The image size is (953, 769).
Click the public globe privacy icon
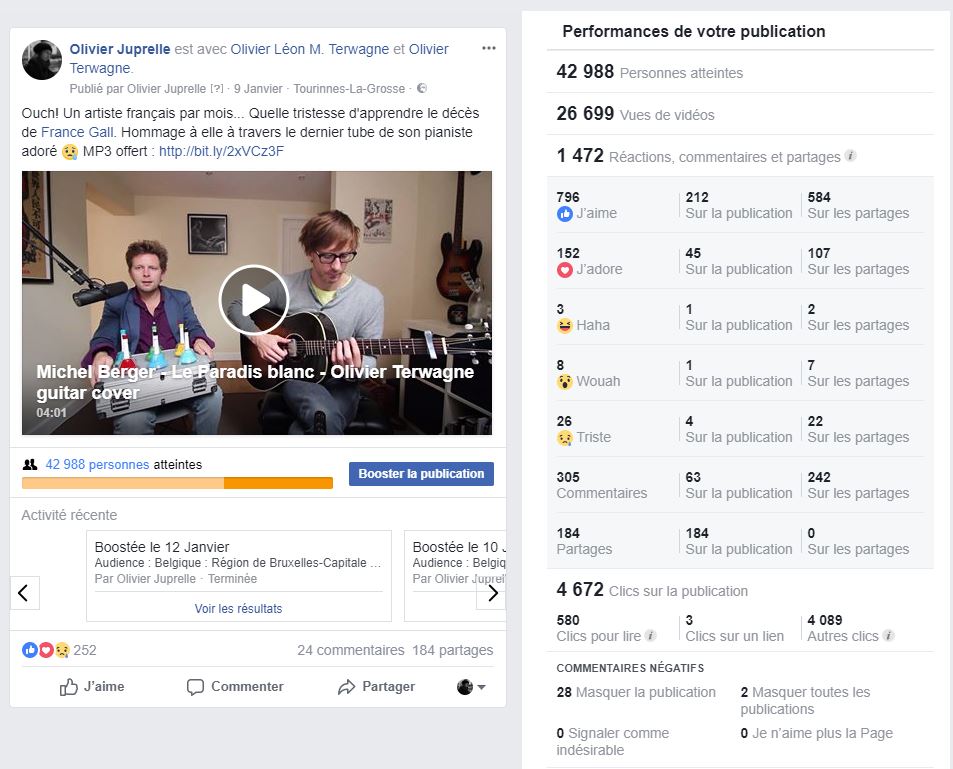tap(422, 88)
